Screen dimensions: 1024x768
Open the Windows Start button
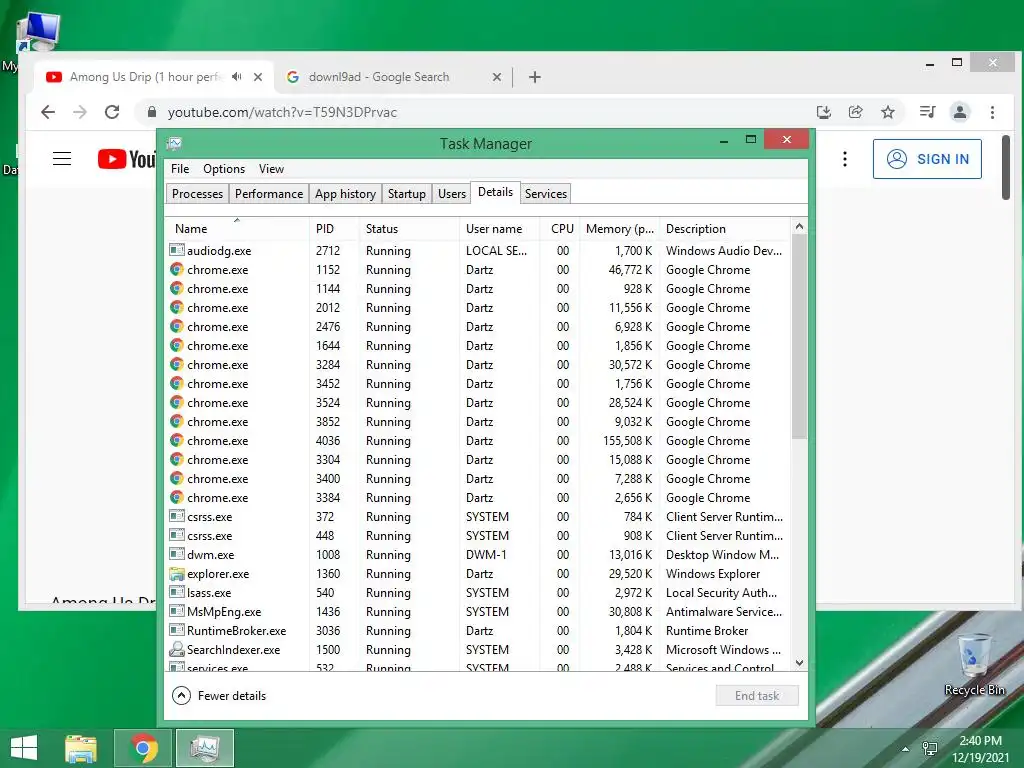[24, 748]
